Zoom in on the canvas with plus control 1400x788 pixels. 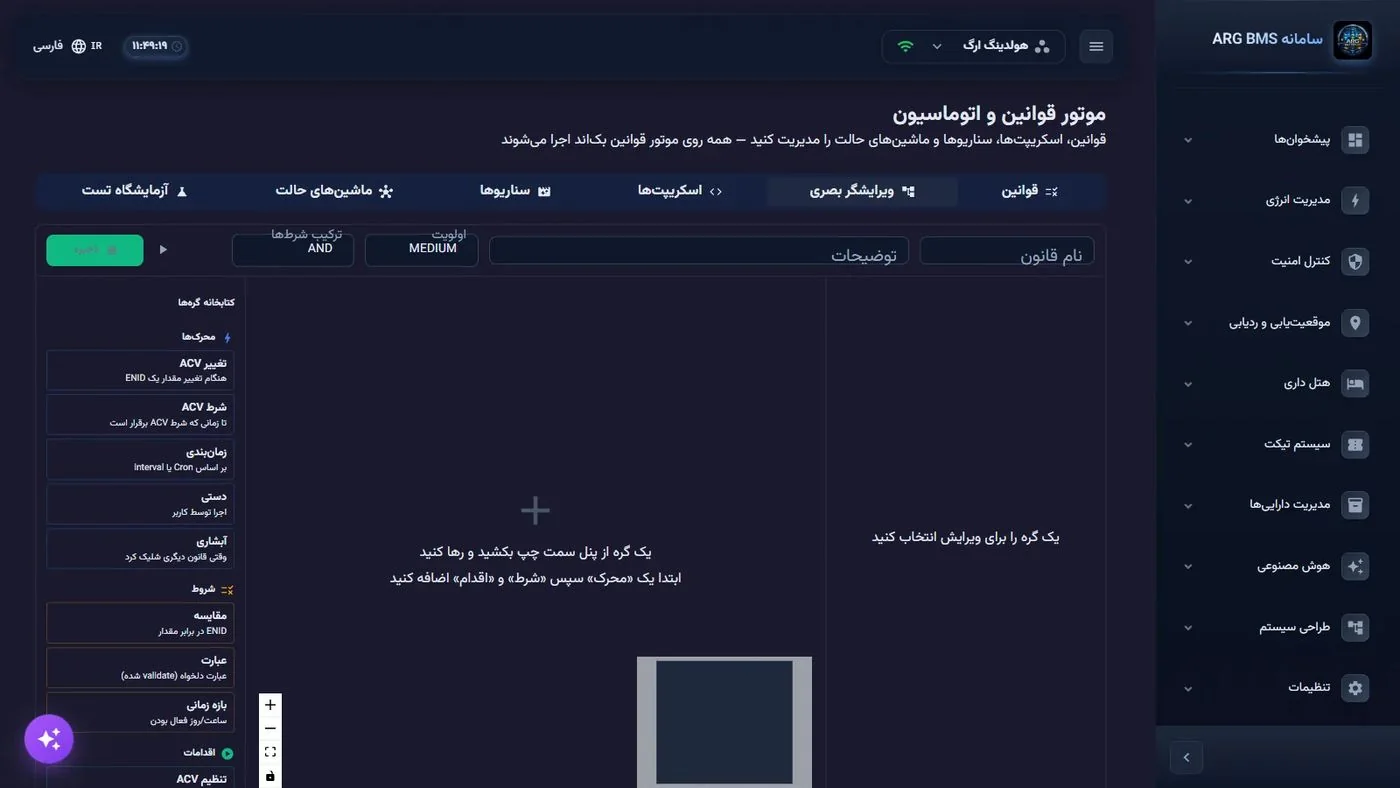270,705
